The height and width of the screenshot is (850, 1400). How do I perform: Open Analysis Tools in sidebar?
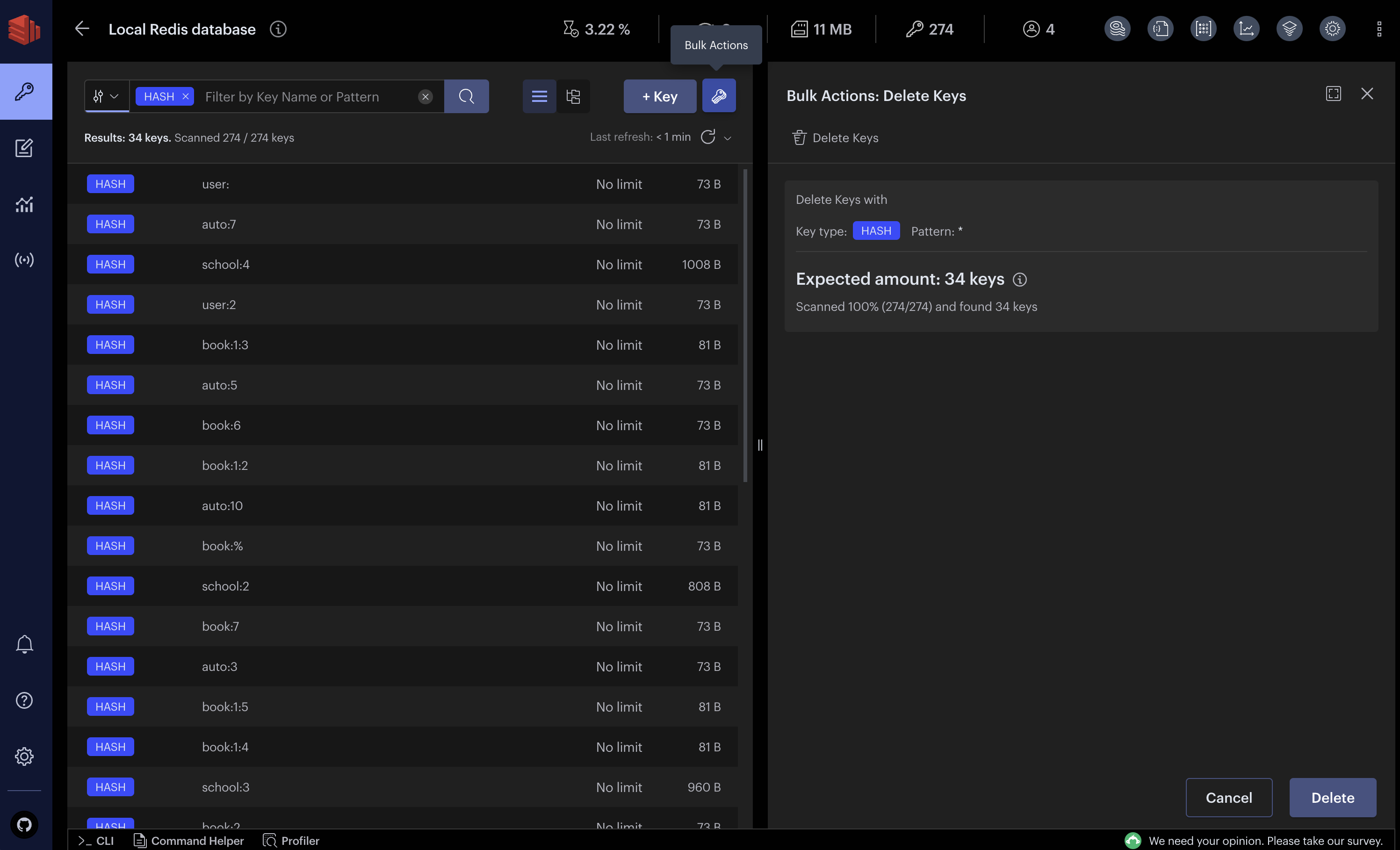[24, 204]
